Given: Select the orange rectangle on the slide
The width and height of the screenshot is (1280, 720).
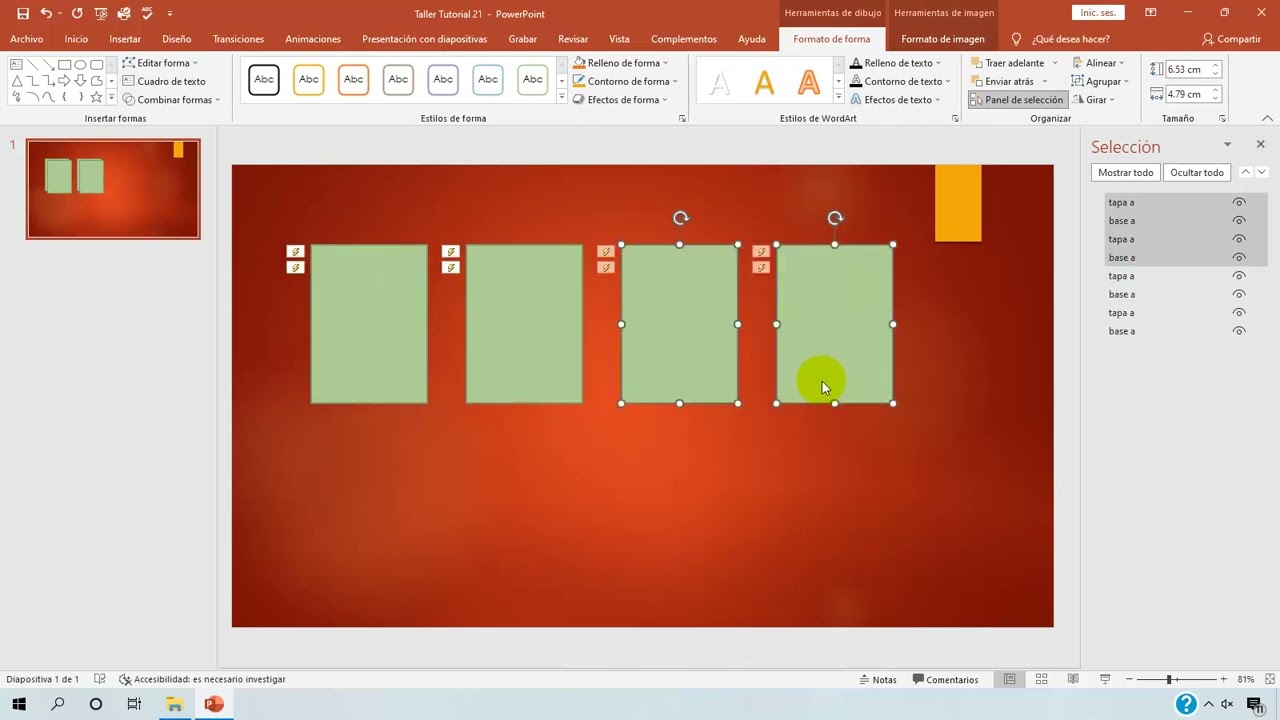Looking at the screenshot, I should point(958,203).
